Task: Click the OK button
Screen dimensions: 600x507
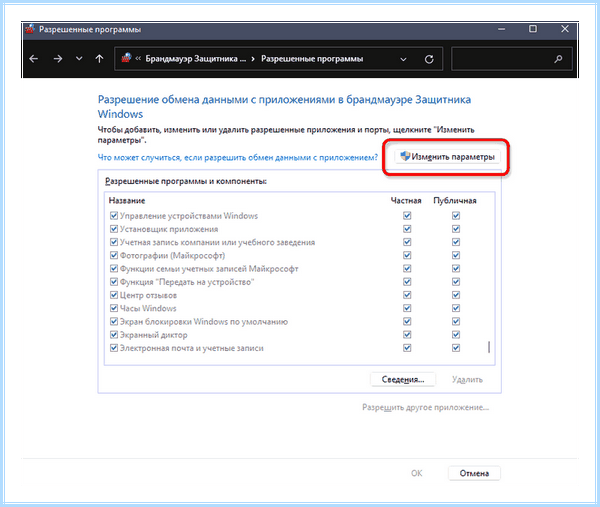Action: [416, 473]
